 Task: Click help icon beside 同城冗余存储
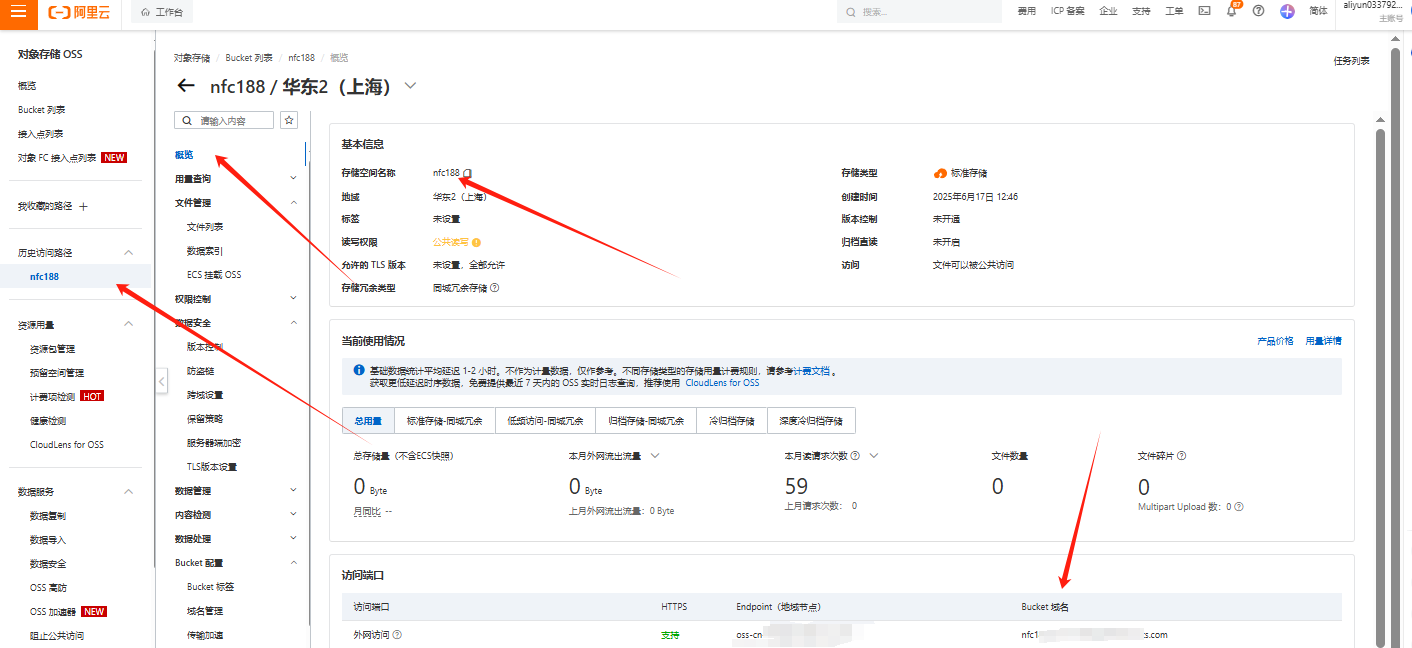tap(494, 288)
